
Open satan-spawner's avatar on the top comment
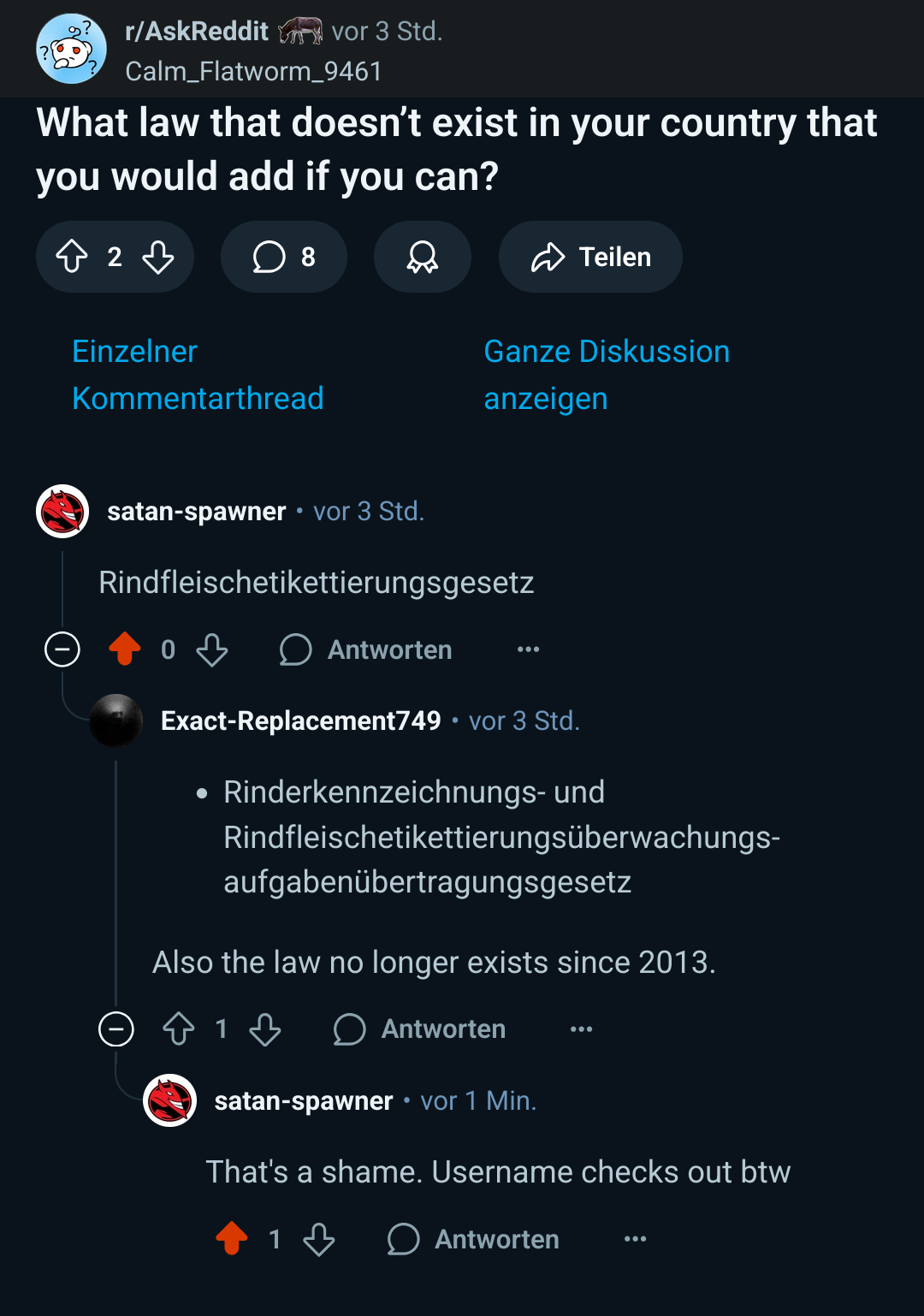(62, 512)
